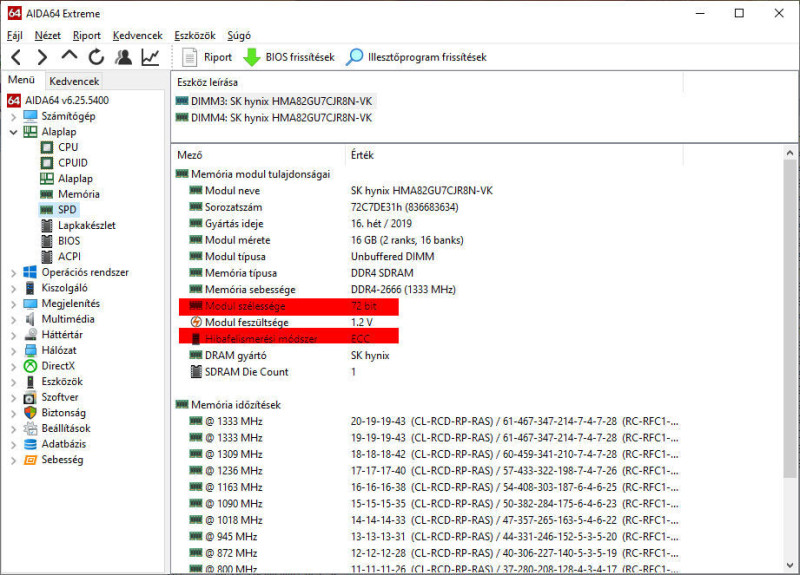Click the Lapkakészlet chipset icon
Screen dimensions: 800x575
pos(47,226)
